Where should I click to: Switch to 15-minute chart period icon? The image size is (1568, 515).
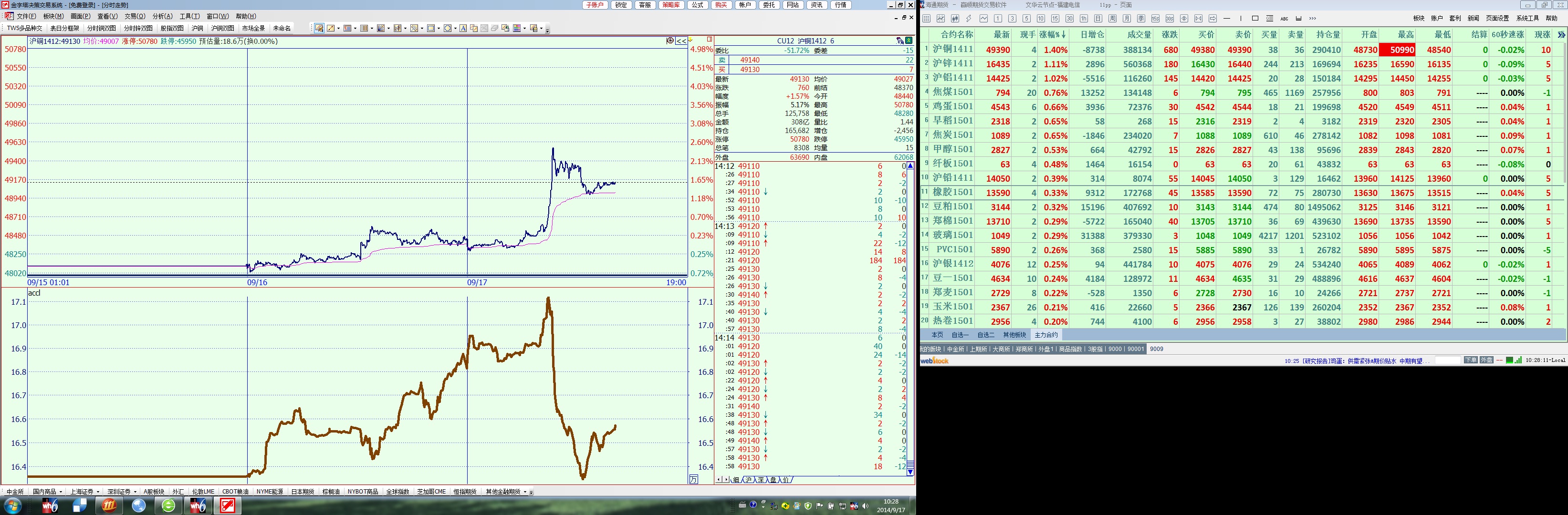pyautogui.click(x=1055, y=18)
